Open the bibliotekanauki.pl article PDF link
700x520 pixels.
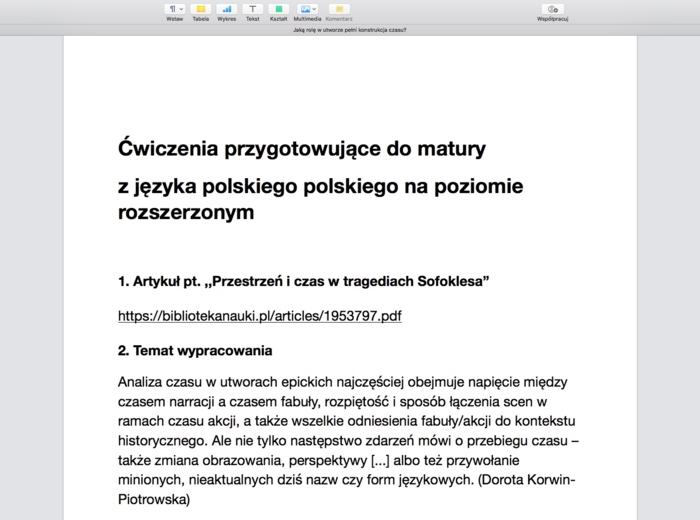(260, 316)
